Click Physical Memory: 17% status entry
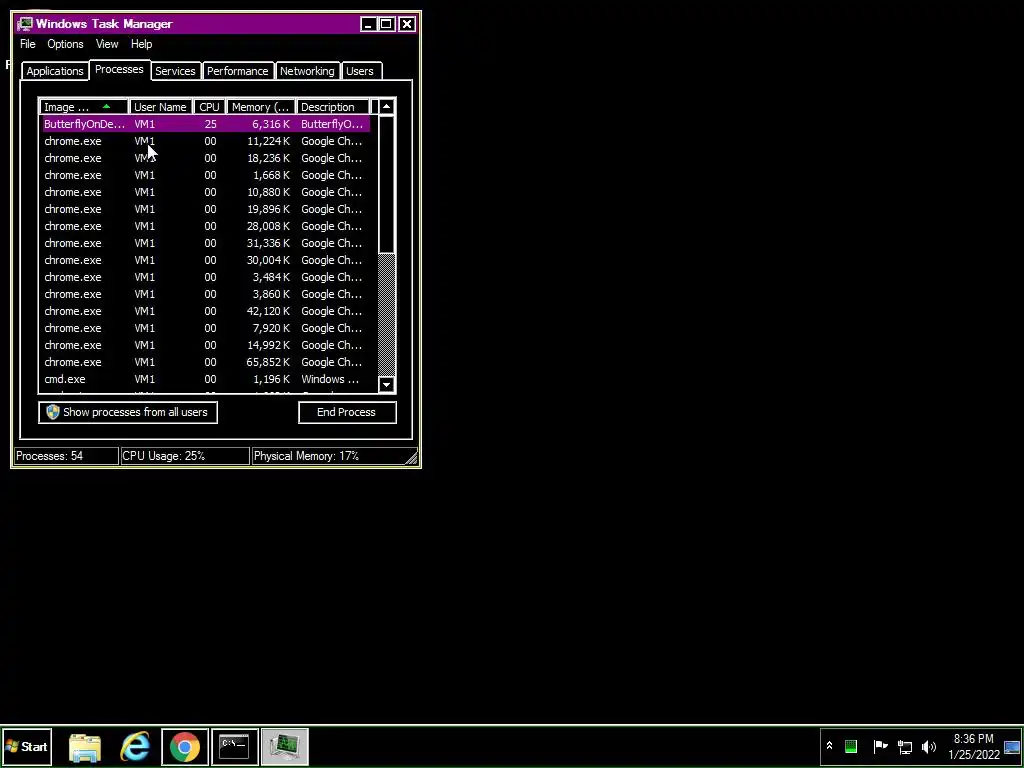The height and width of the screenshot is (768, 1024). pos(328,456)
